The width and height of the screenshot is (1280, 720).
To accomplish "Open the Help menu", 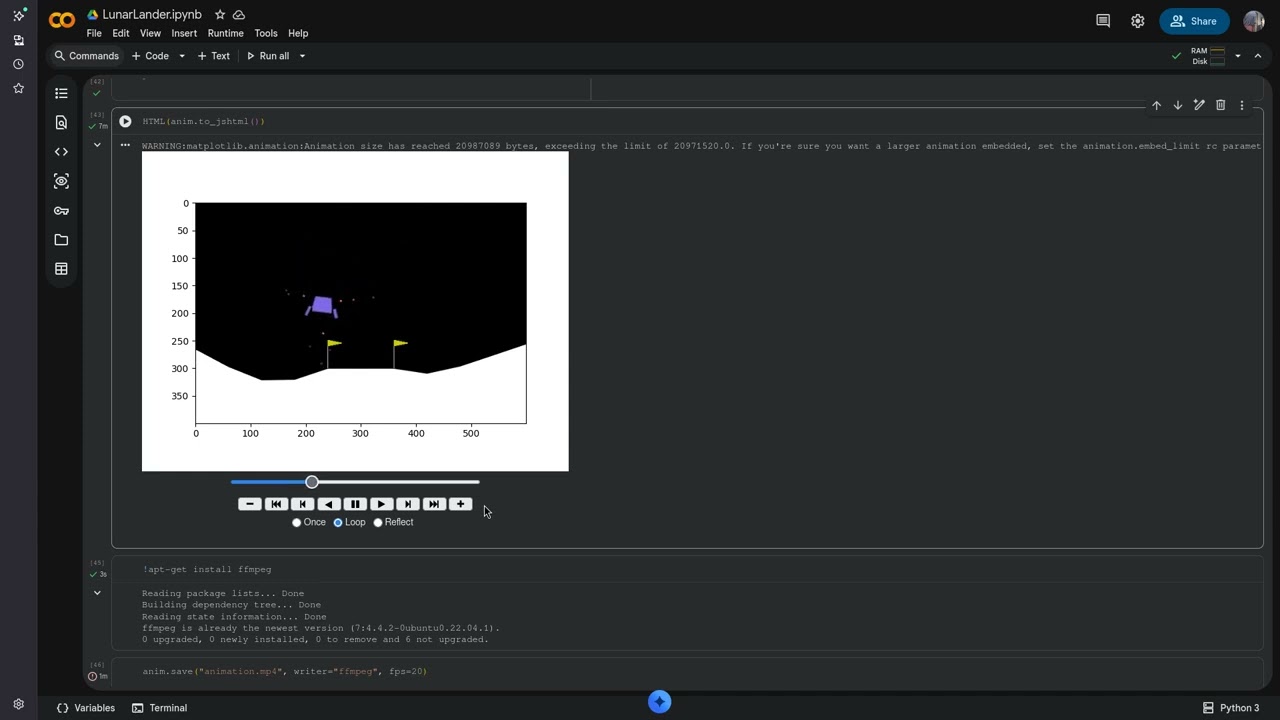I will pyautogui.click(x=298, y=33).
